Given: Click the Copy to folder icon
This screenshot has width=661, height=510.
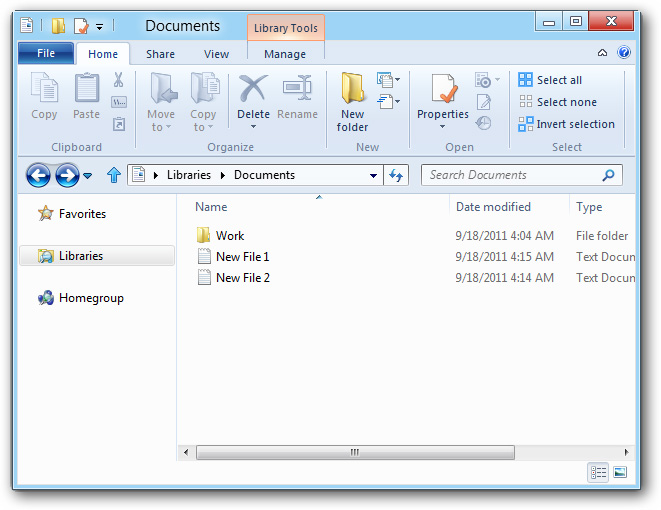Looking at the screenshot, I should [x=204, y=88].
